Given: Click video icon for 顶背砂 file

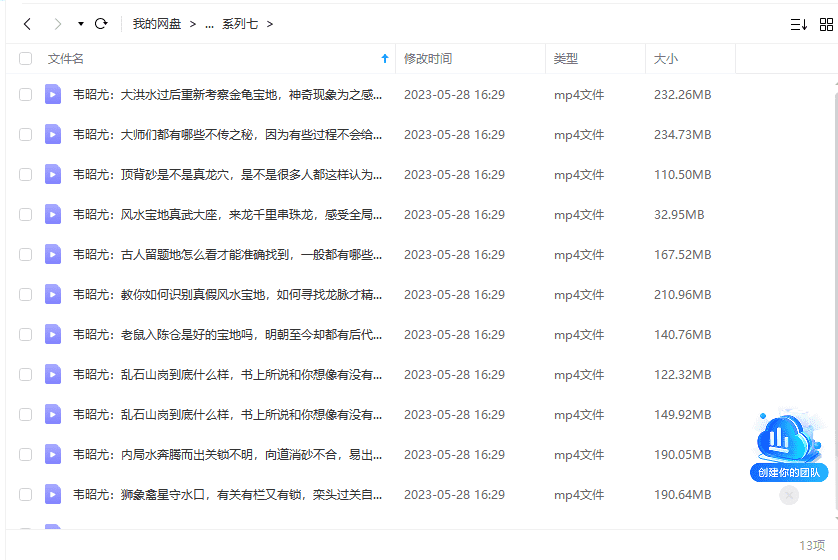Looking at the screenshot, I should [53, 175].
